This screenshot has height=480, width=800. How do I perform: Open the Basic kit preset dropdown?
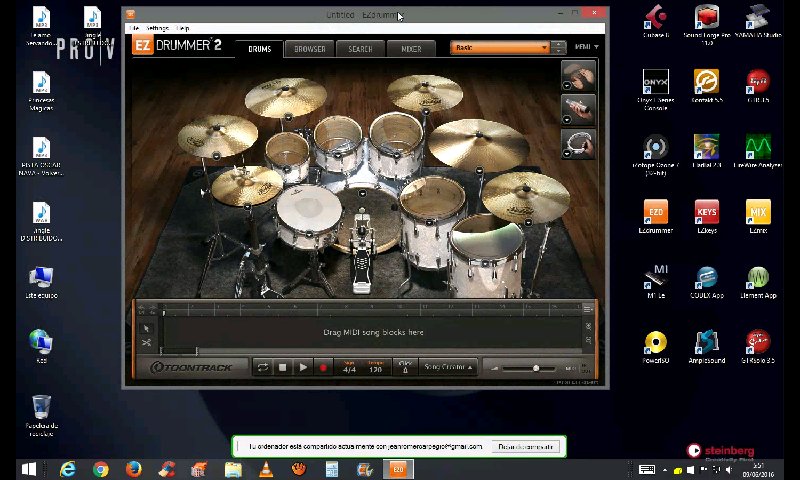pos(500,47)
